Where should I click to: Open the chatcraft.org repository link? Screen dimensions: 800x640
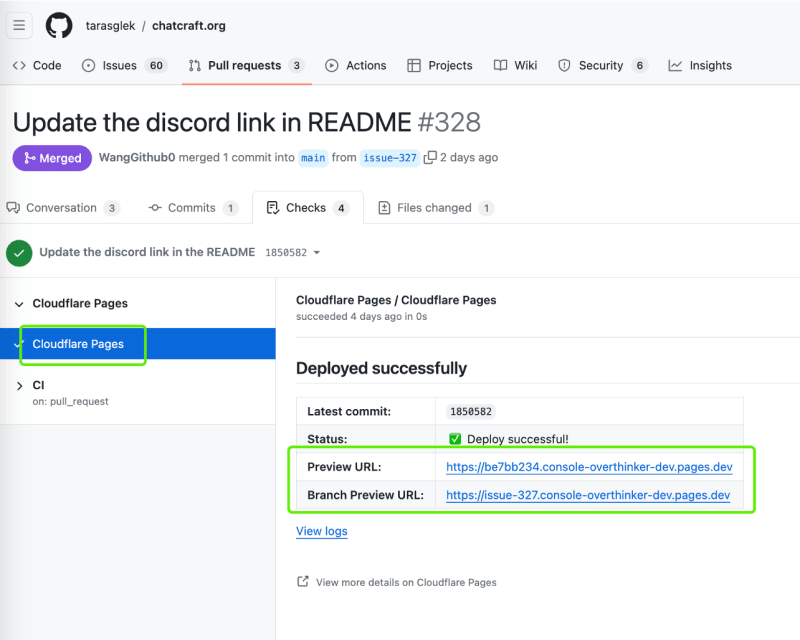pyautogui.click(x=189, y=26)
